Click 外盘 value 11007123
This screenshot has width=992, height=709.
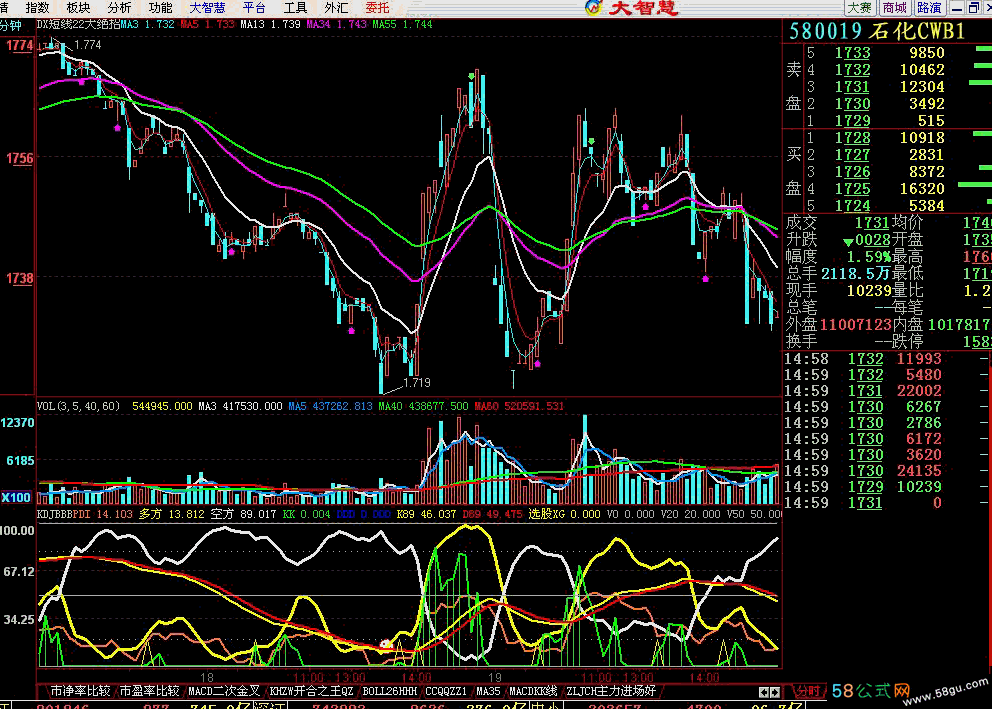click(x=855, y=325)
